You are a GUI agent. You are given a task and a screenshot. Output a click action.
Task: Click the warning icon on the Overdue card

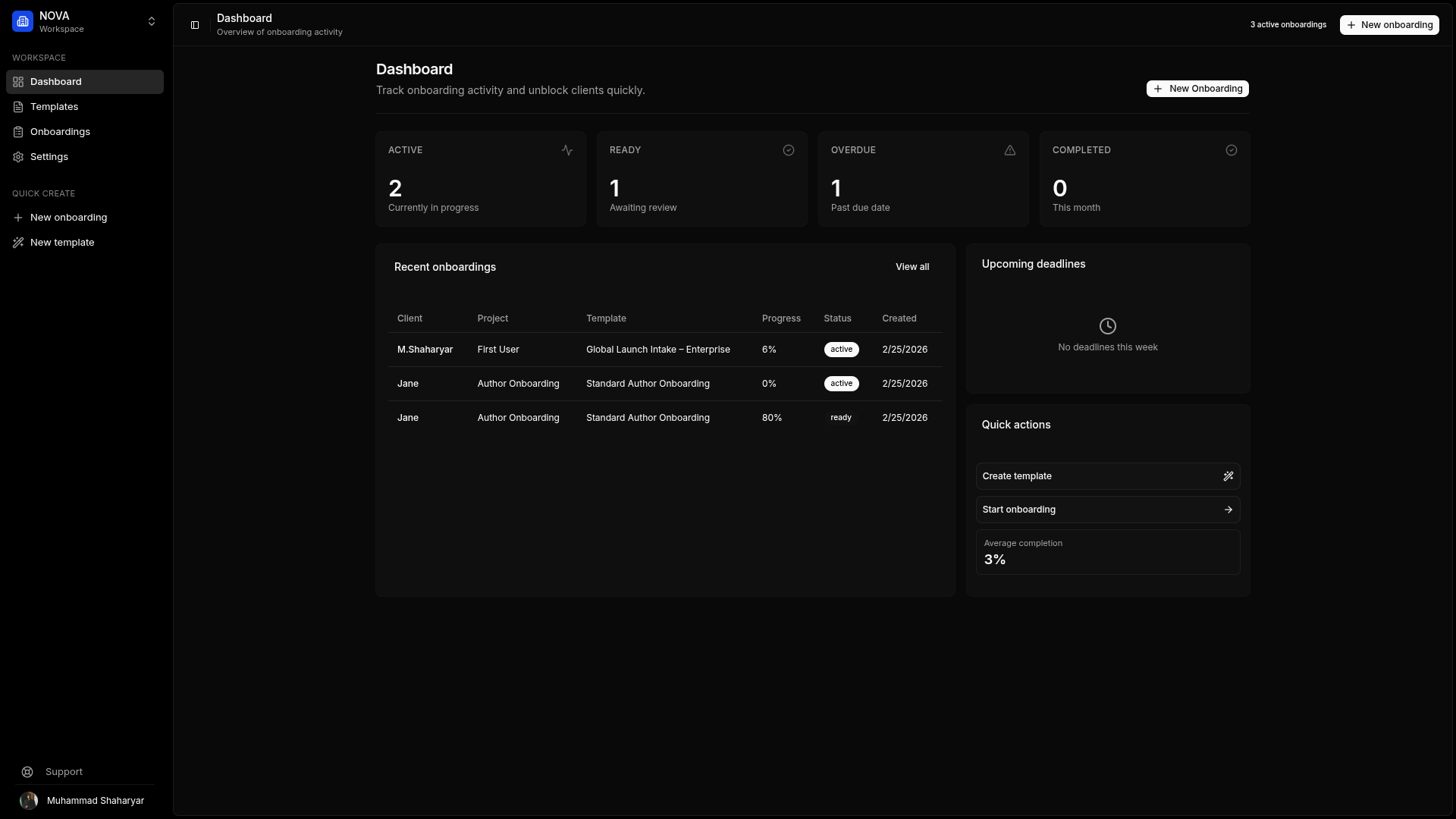tap(1009, 150)
